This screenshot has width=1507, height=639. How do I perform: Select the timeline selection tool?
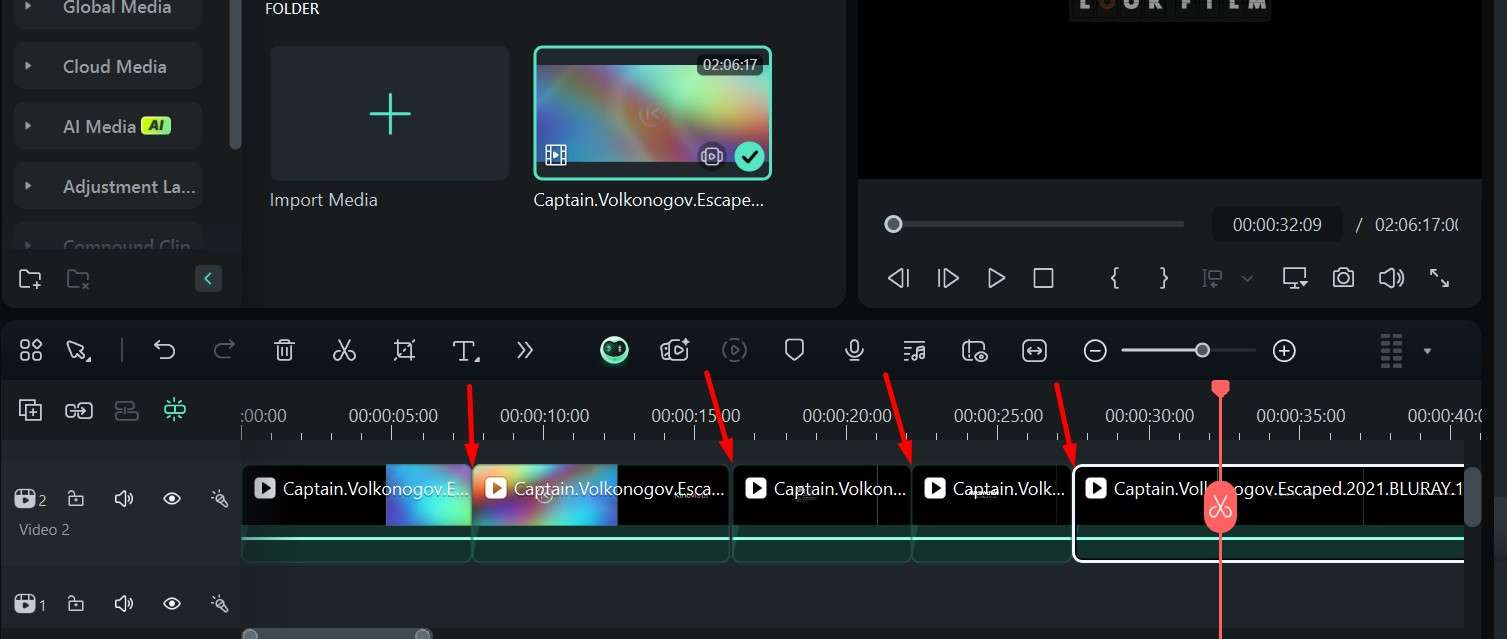click(x=77, y=350)
